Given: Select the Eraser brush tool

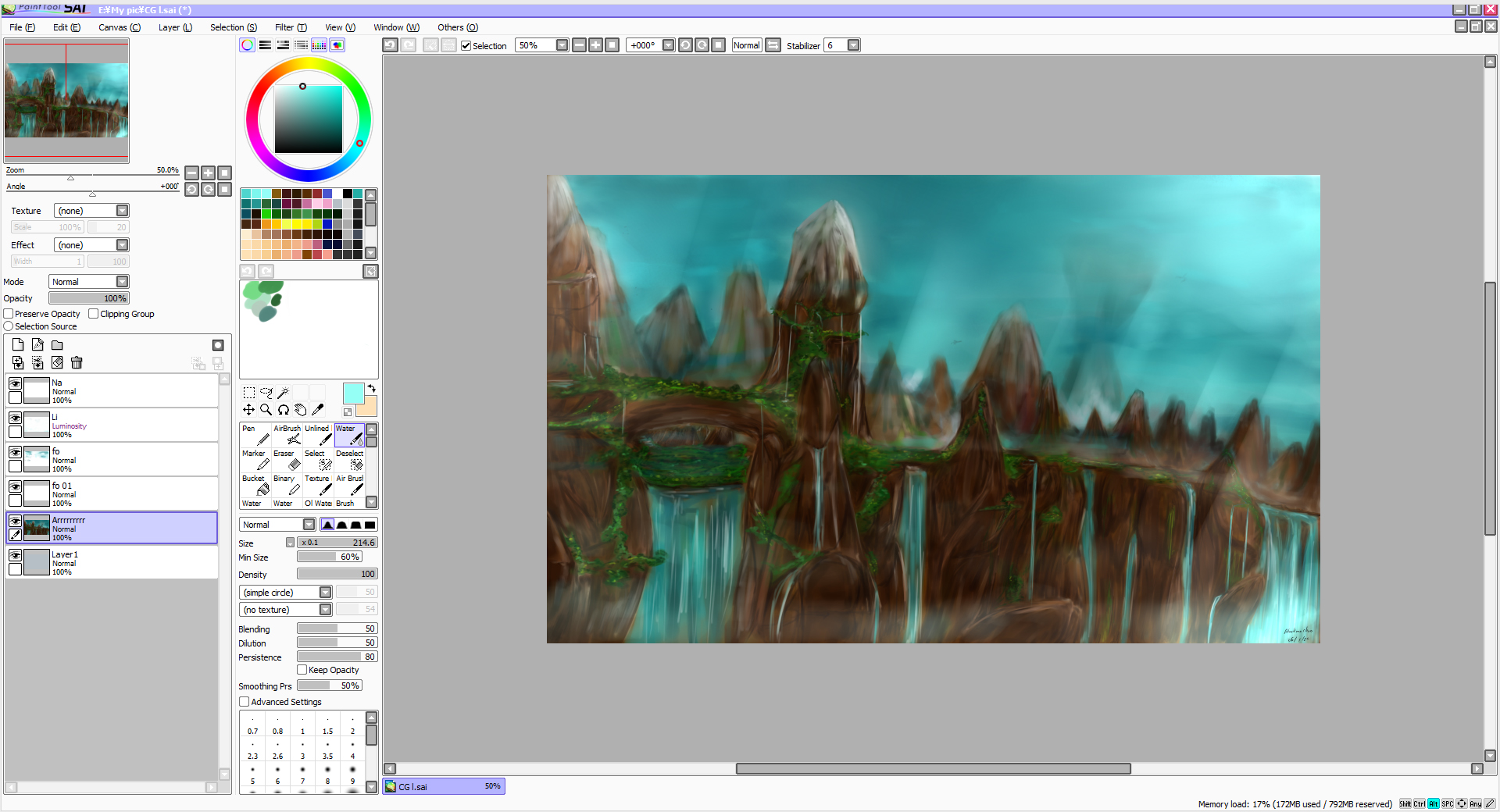Looking at the screenshot, I should coord(287,460).
